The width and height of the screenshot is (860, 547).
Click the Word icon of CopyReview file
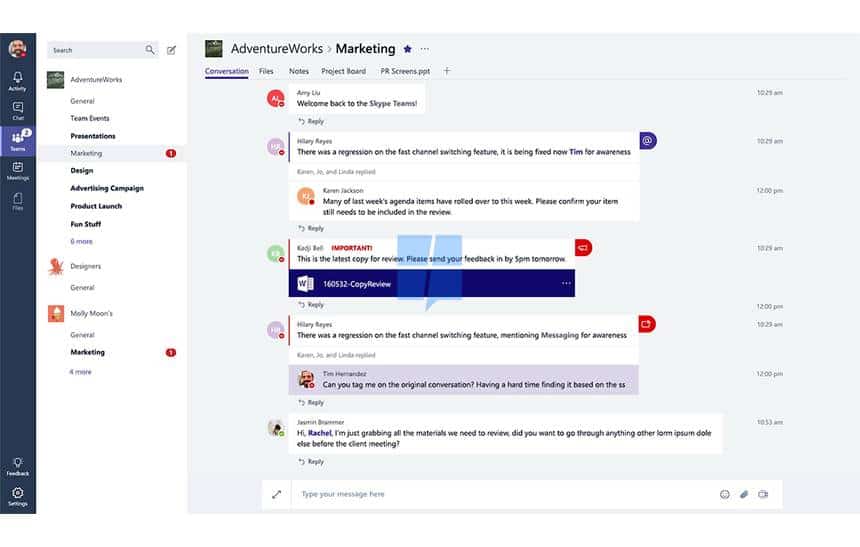coord(305,284)
